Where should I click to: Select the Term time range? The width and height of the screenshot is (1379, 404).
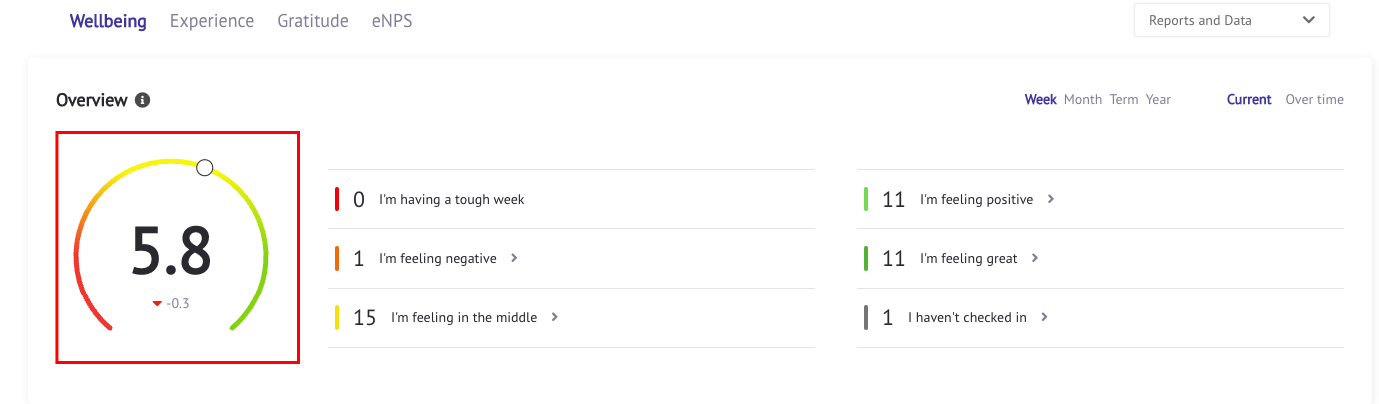coord(1124,100)
